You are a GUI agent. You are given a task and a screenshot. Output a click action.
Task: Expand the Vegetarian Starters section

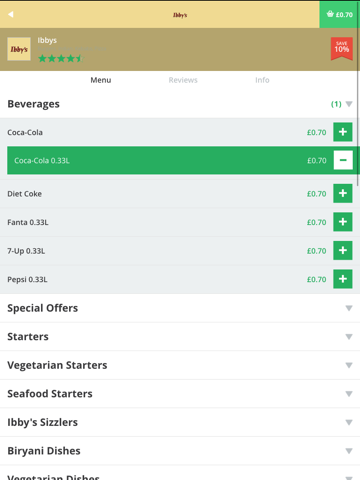[x=180, y=365]
